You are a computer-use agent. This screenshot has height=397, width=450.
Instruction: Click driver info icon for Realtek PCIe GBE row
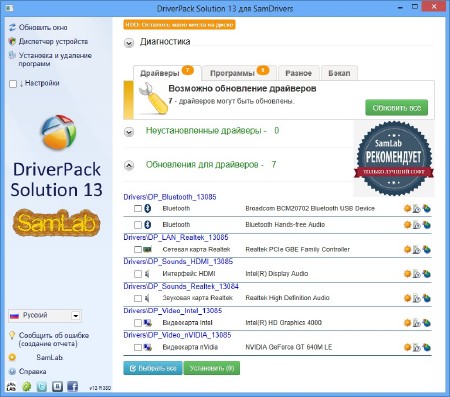tap(417, 249)
